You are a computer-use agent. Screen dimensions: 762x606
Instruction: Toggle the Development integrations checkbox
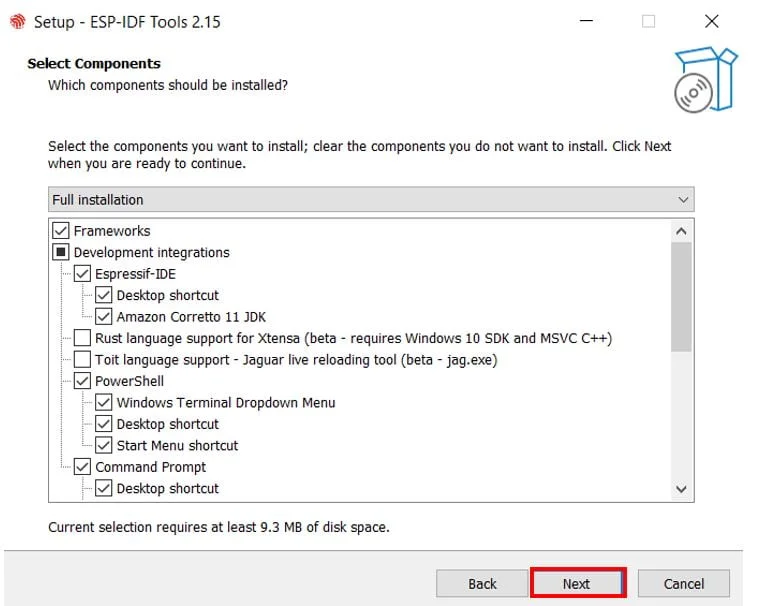point(61,252)
